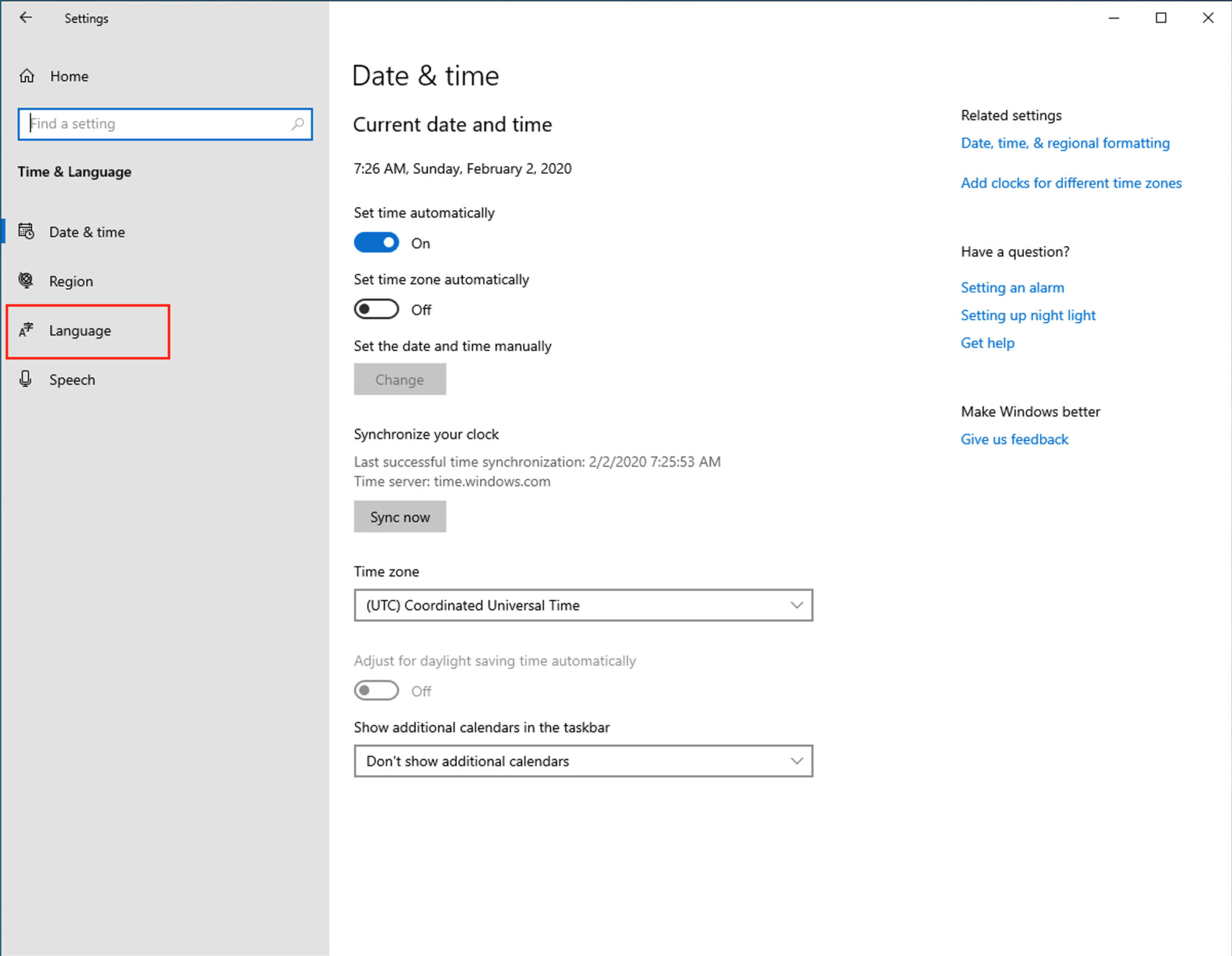Click the Home icon in the sidebar
The height and width of the screenshot is (956, 1232).
(x=26, y=76)
